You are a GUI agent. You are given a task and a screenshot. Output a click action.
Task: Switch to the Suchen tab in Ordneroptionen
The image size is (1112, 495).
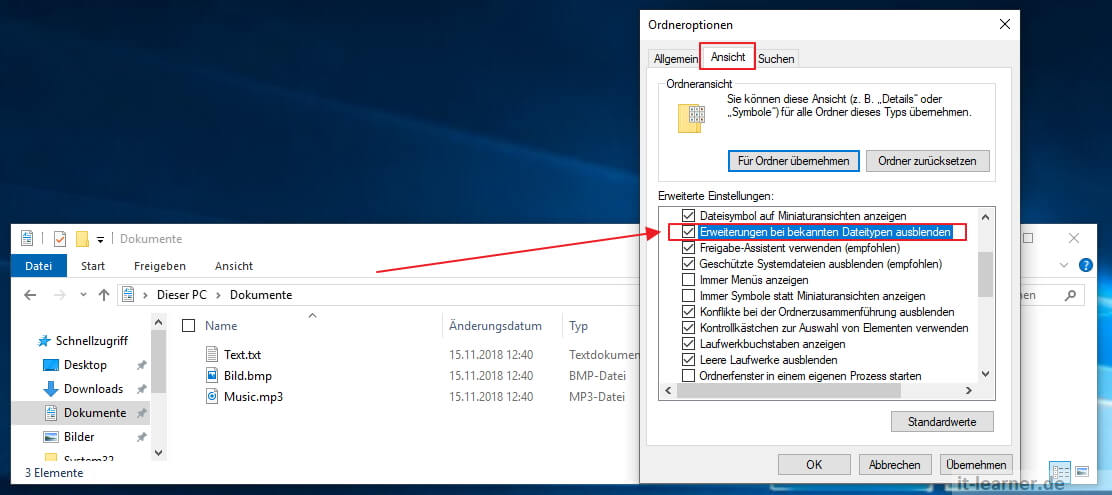tap(776, 59)
